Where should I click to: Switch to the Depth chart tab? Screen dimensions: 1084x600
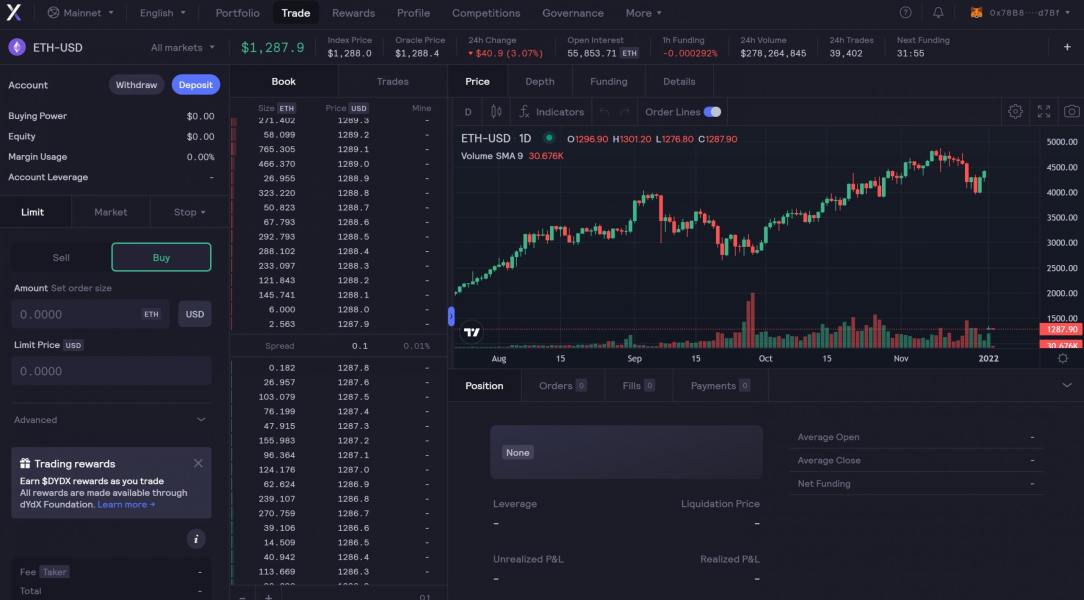[540, 82]
